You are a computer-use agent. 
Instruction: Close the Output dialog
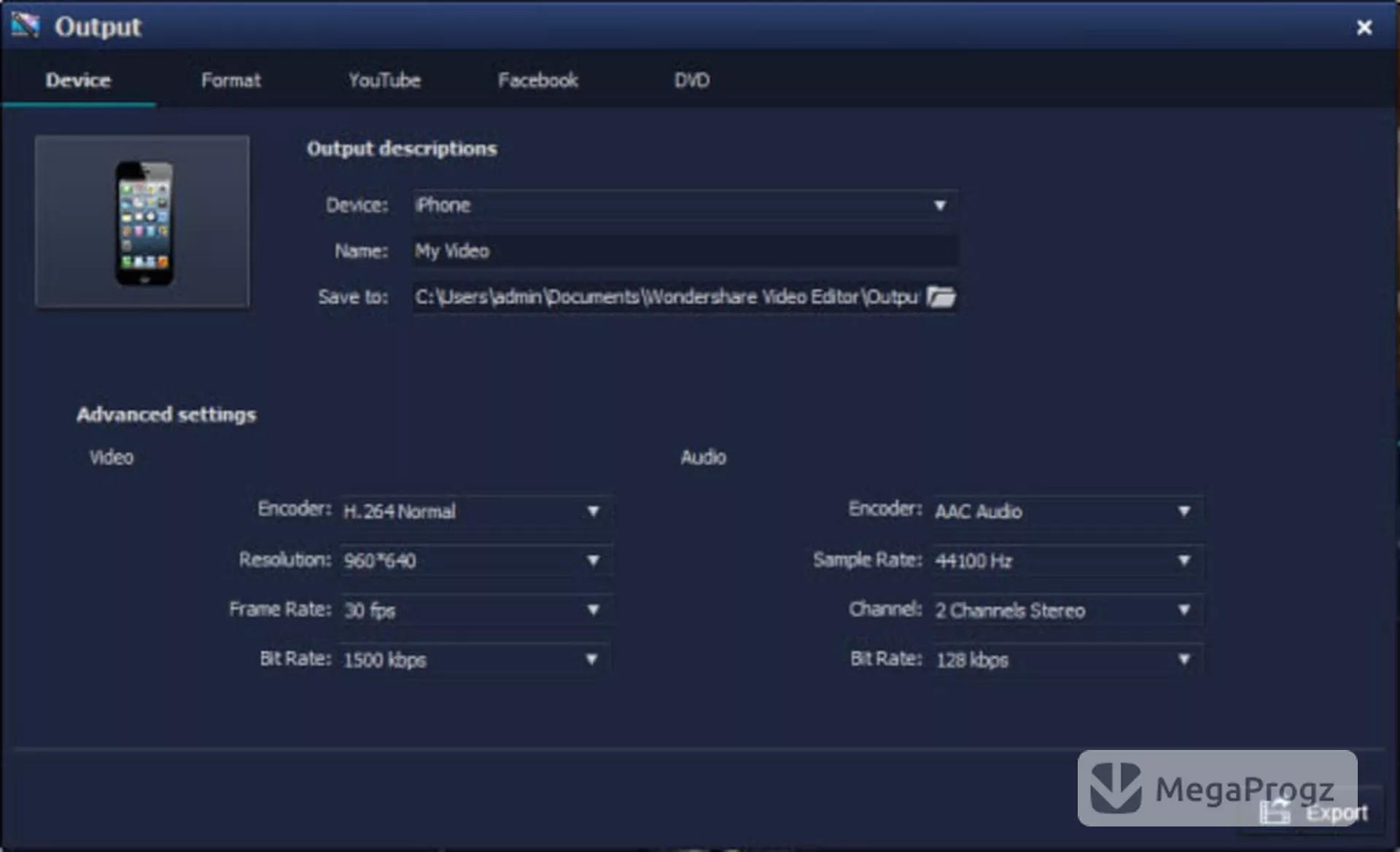pos(1364,28)
